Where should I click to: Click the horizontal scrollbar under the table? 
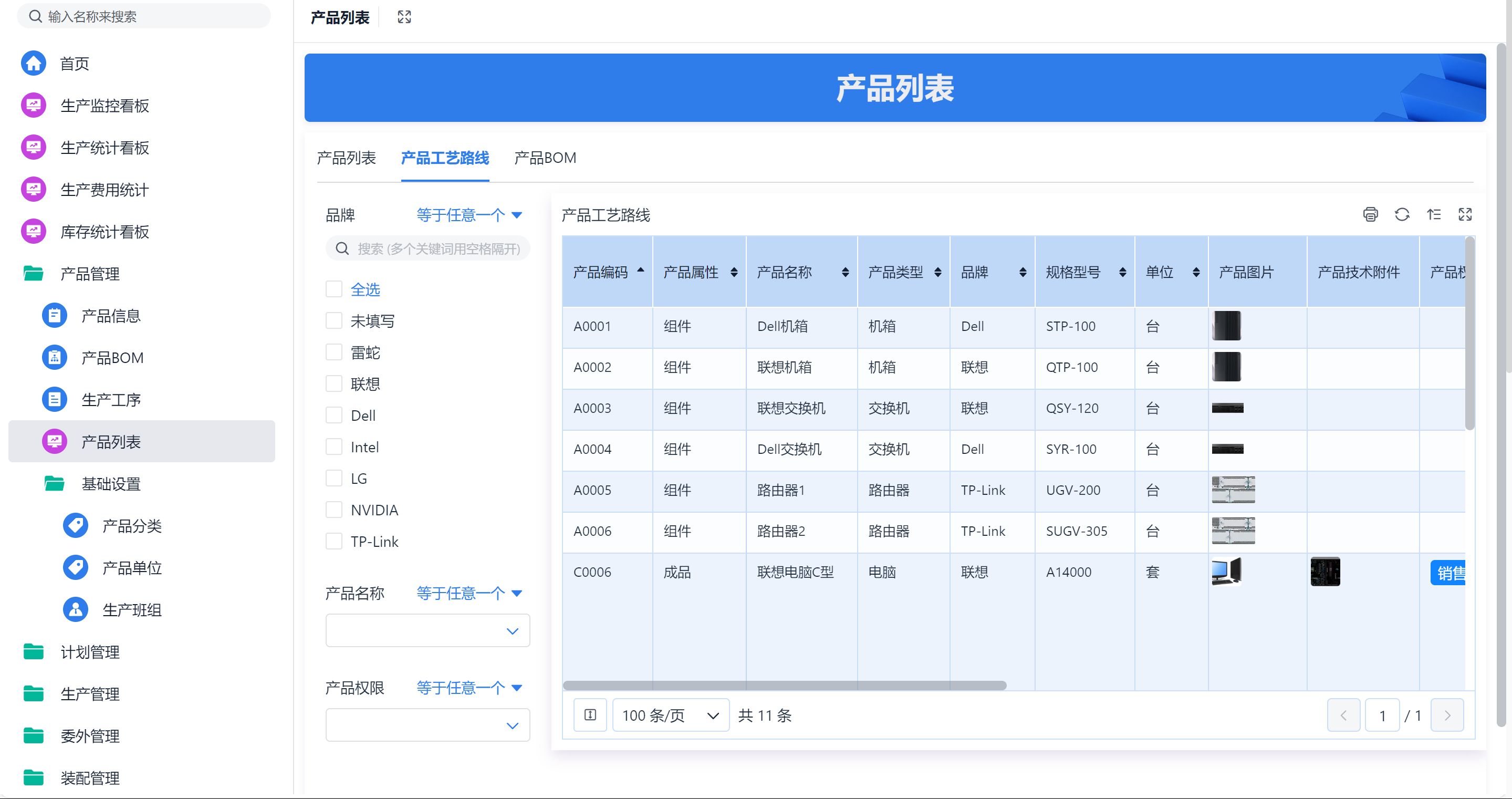(784, 685)
